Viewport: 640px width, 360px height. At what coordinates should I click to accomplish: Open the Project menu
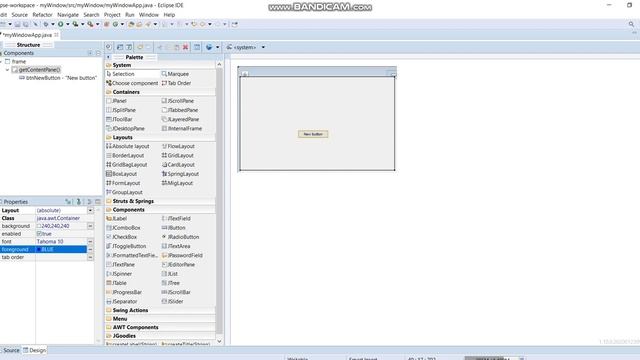point(112,15)
